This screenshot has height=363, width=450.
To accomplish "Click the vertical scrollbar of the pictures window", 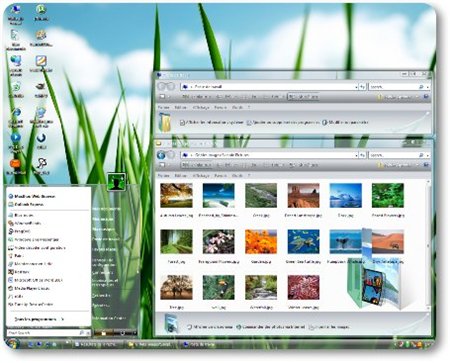I will click(429, 245).
